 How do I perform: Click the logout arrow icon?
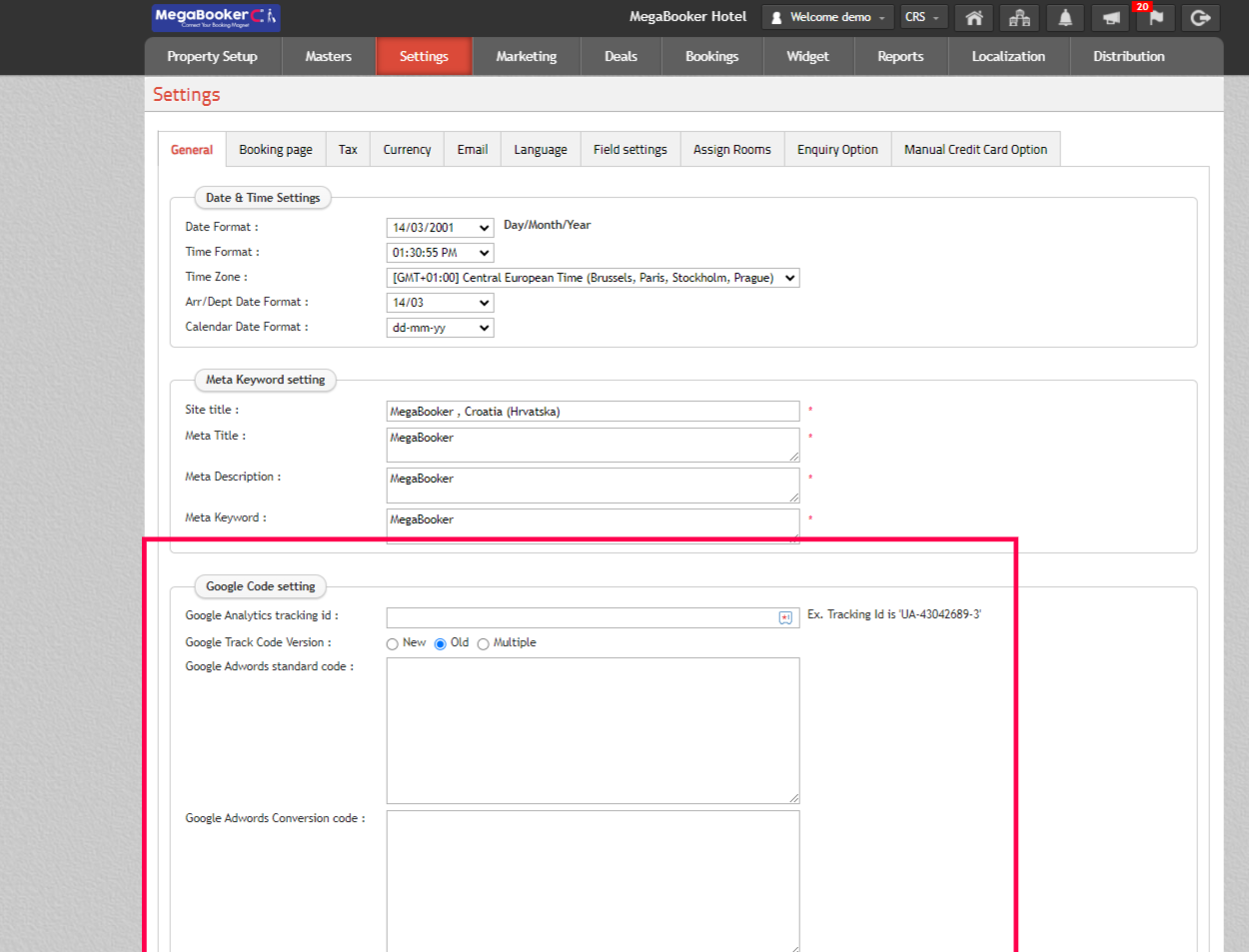(x=1200, y=18)
